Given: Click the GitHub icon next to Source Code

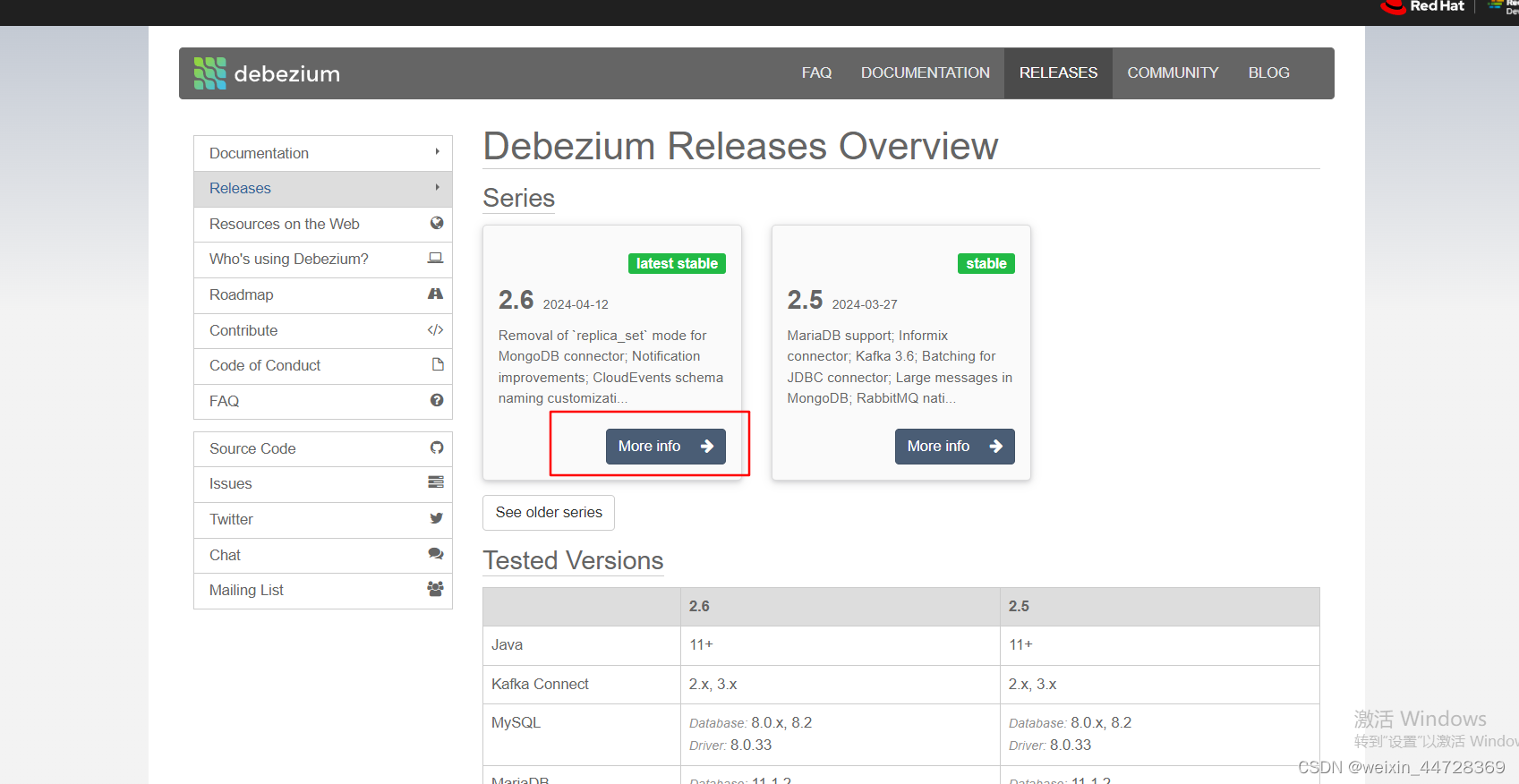Looking at the screenshot, I should pos(437,447).
